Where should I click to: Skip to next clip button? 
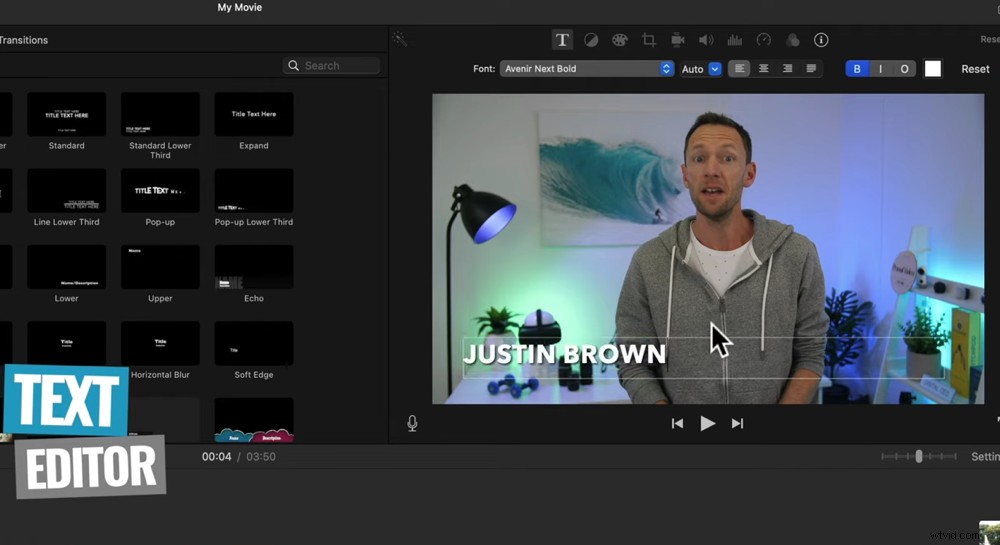pos(737,423)
